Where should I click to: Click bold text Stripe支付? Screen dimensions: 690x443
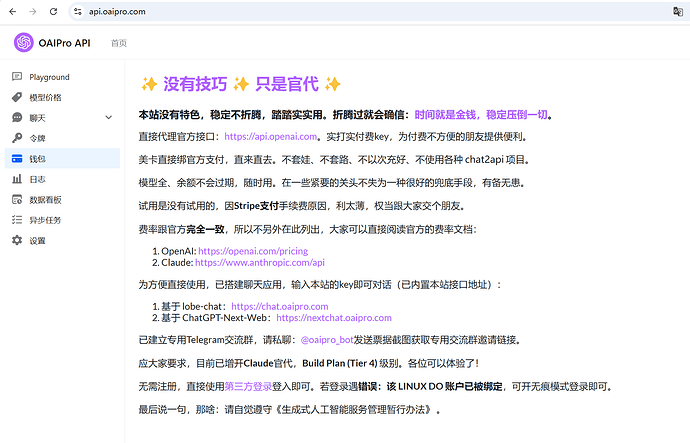(x=256, y=206)
